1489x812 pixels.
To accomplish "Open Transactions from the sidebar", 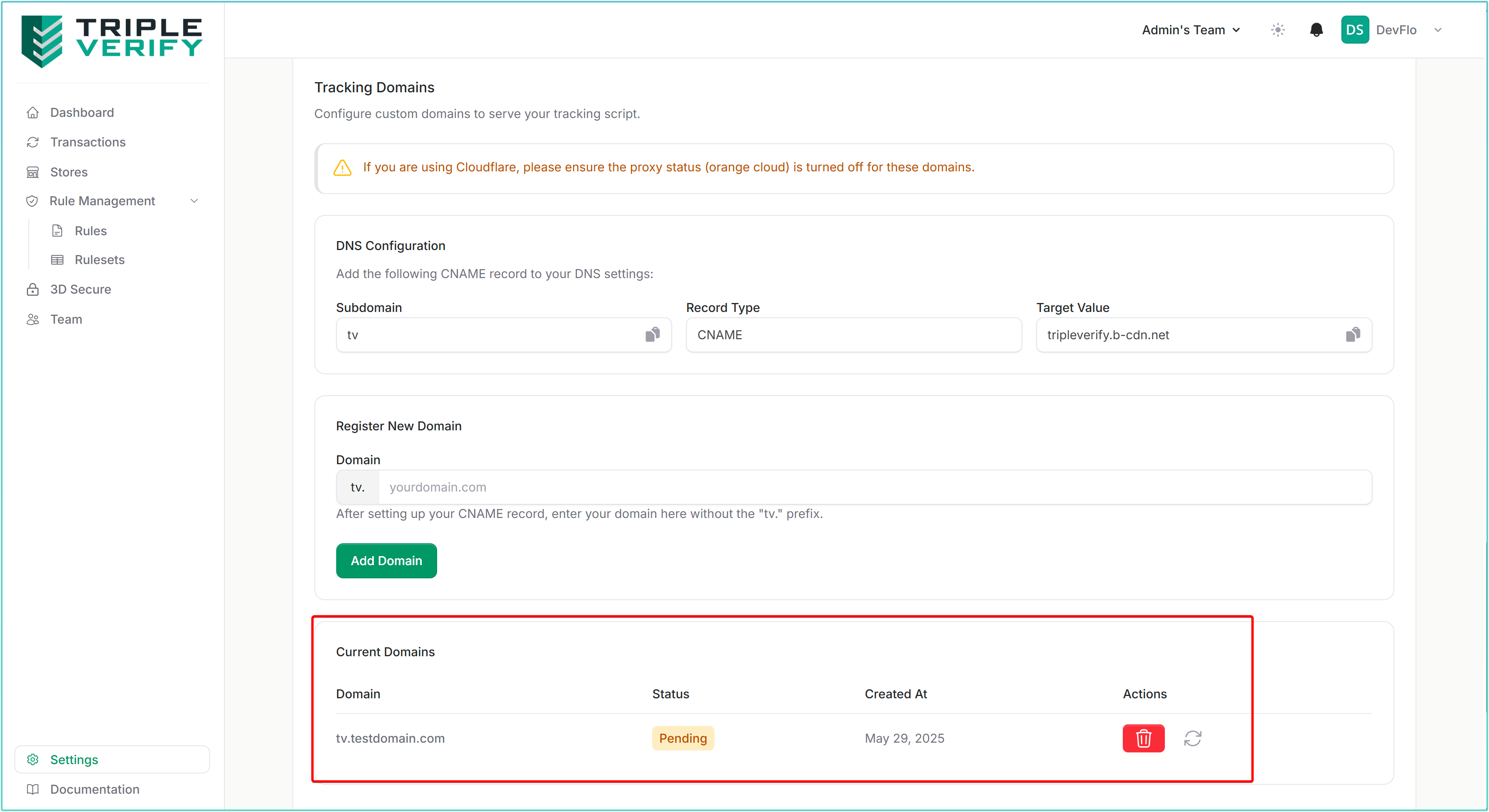I will pyautogui.click(x=87, y=142).
